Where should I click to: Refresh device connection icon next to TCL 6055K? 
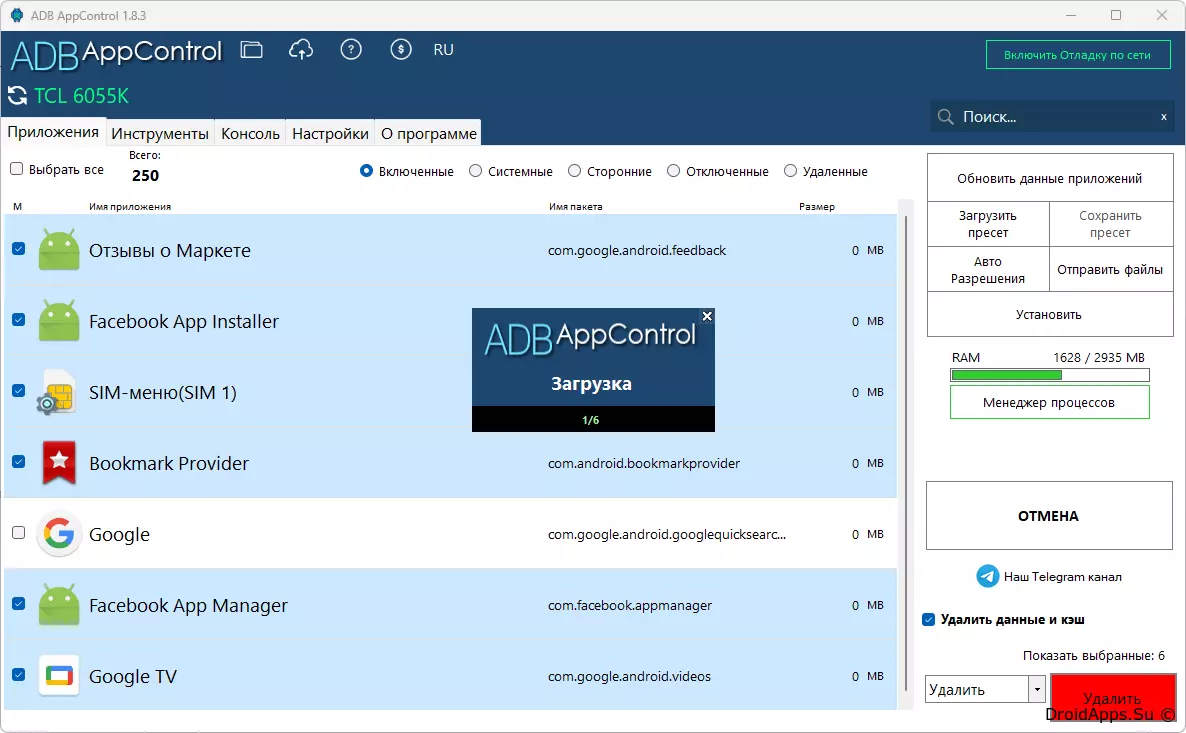pyautogui.click(x=17, y=96)
